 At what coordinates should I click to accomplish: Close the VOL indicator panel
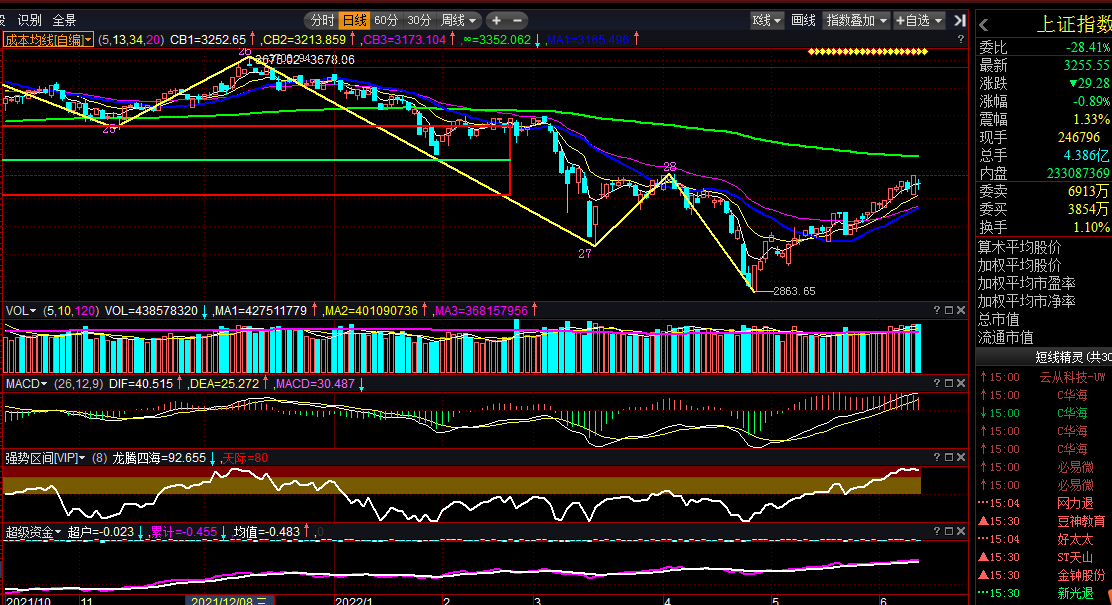pos(961,310)
